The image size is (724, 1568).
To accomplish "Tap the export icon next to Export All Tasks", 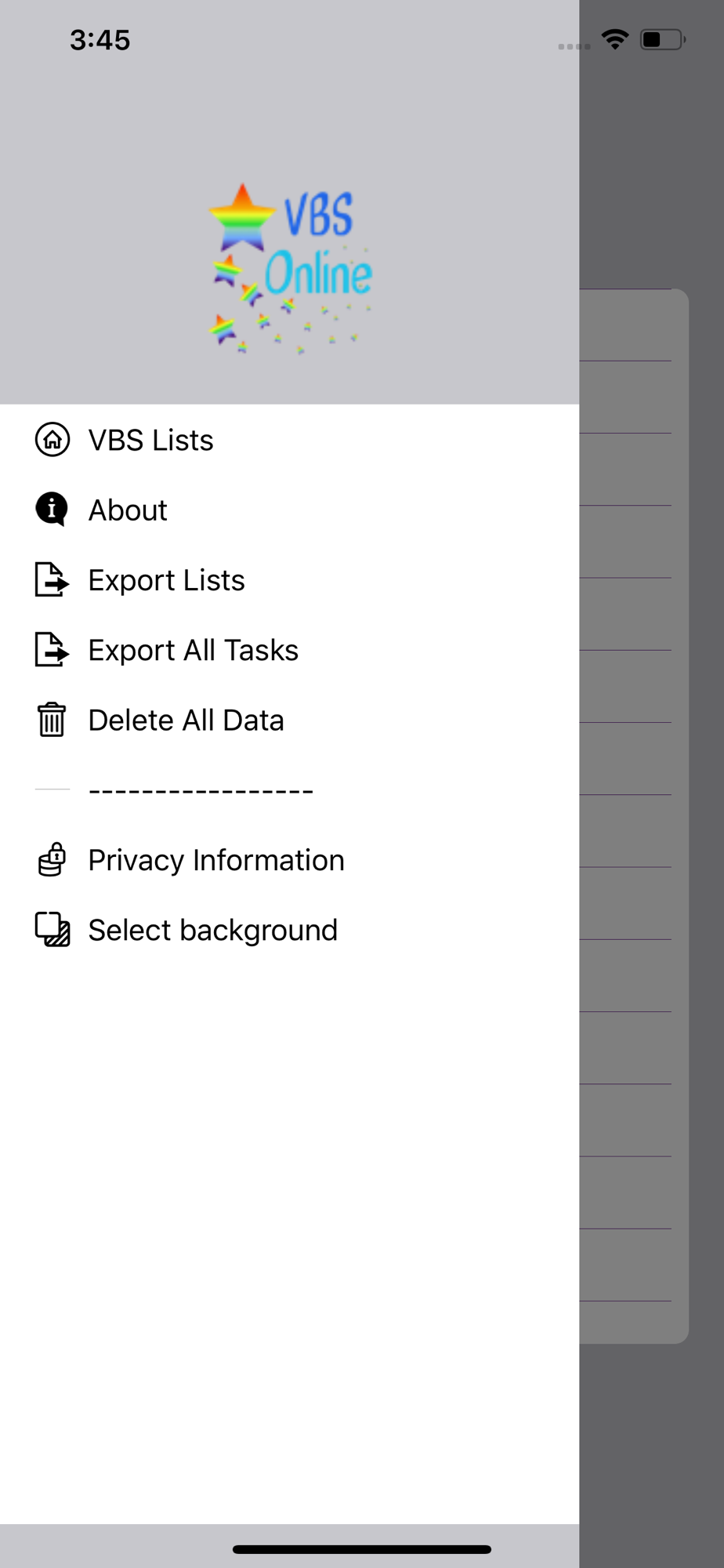I will pos(52,650).
